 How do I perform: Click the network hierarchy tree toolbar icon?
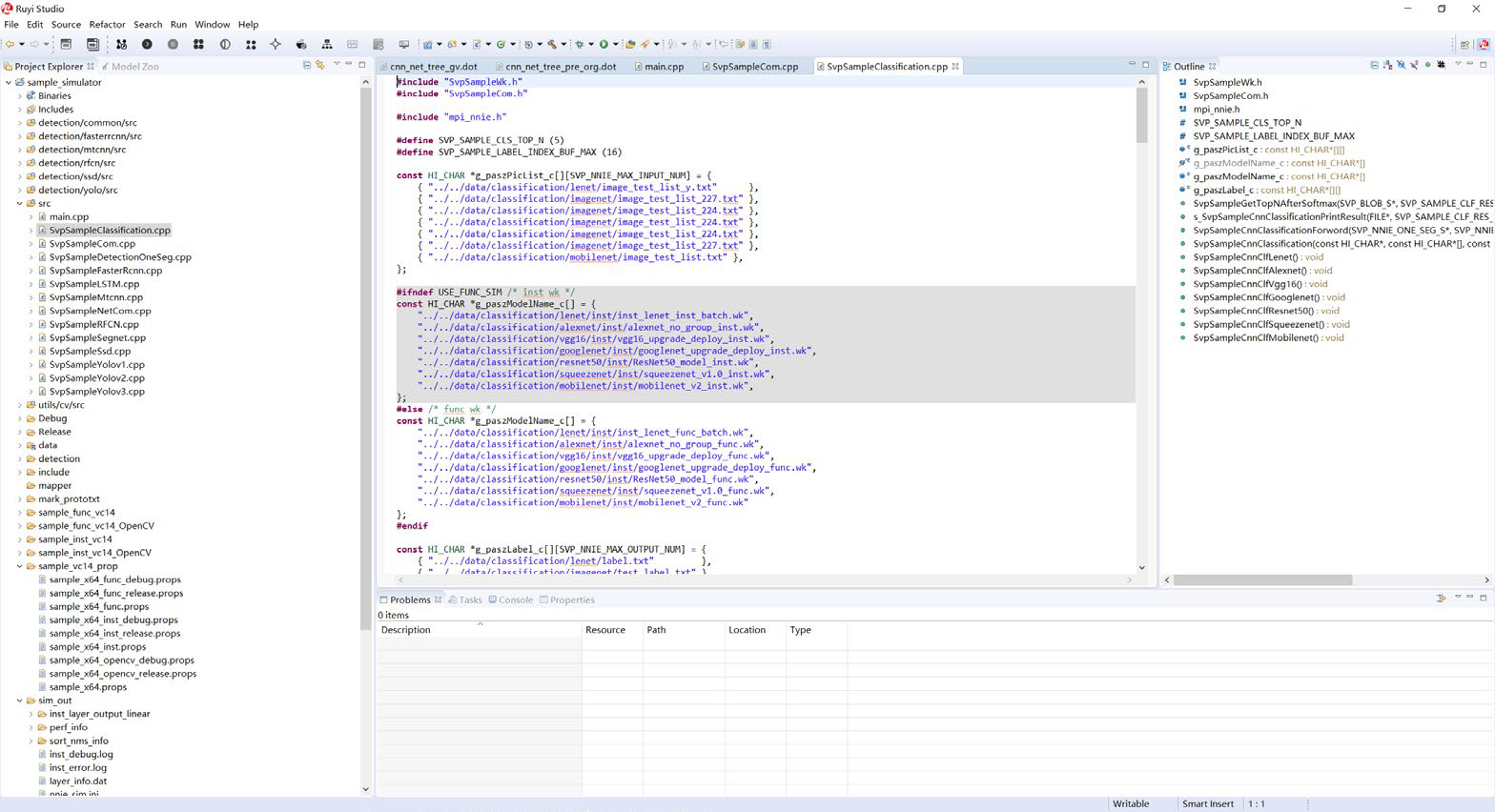(x=327, y=44)
